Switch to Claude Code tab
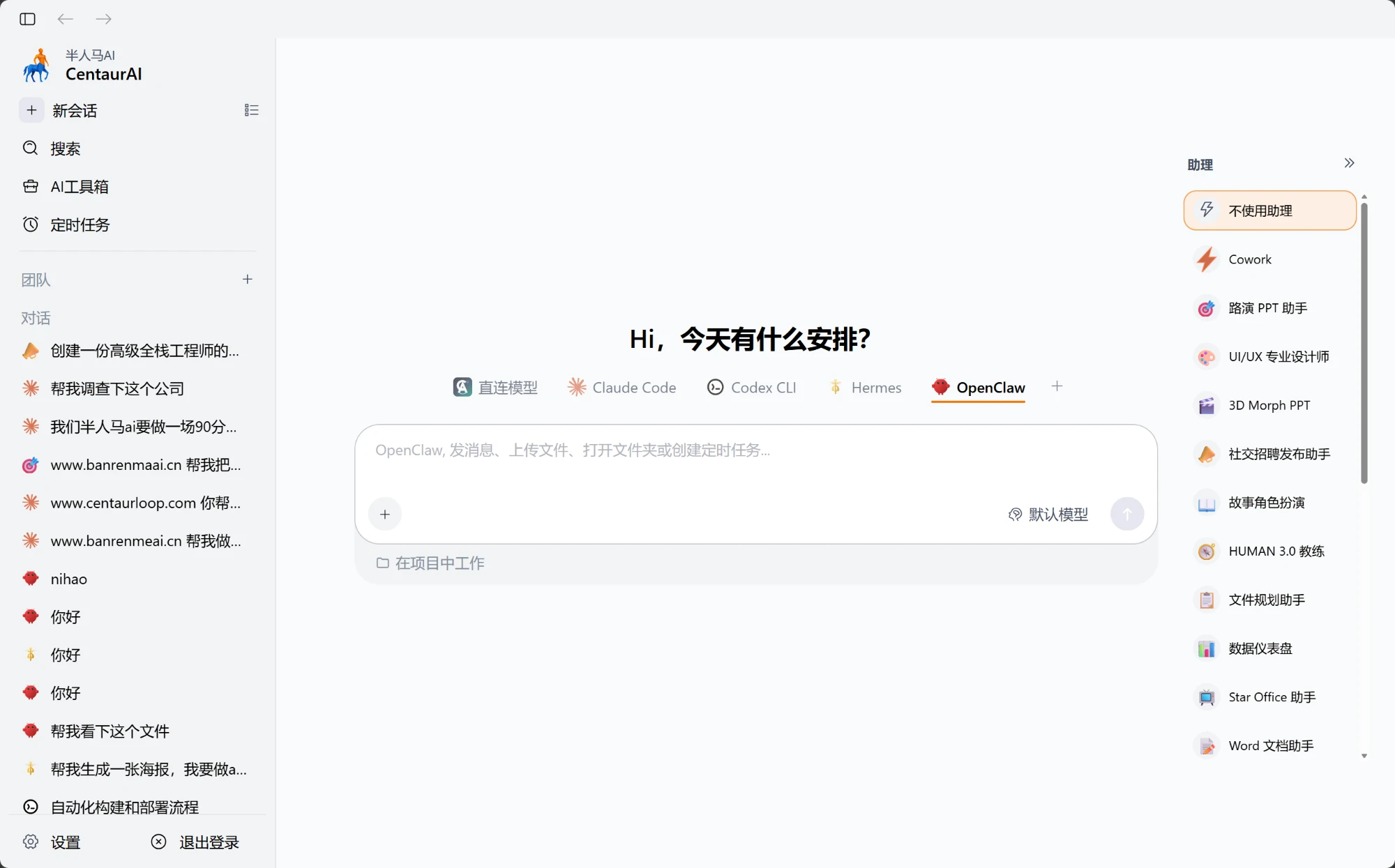This screenshot has height=868, width=1395. point(622,388)
